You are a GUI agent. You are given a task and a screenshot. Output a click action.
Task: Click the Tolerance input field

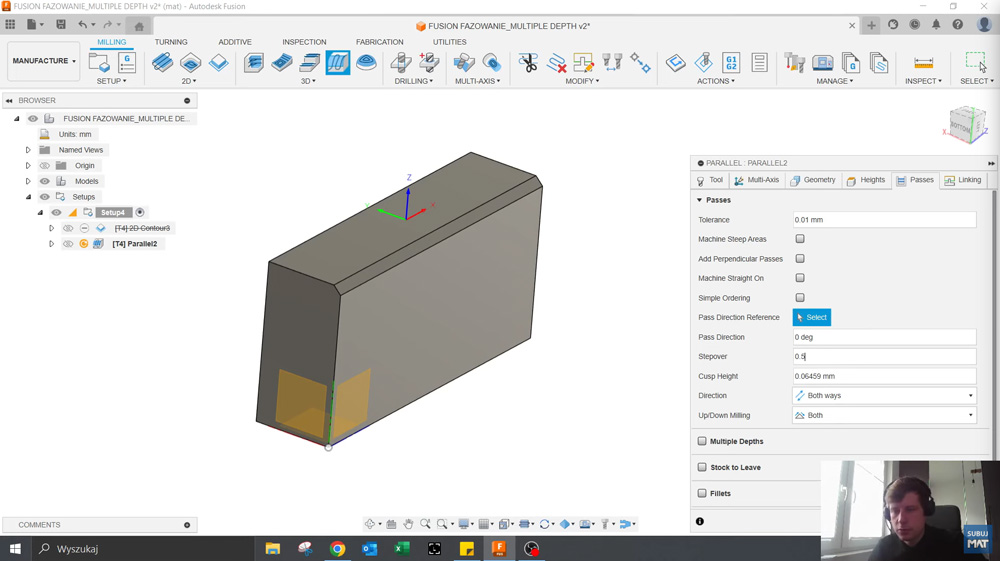click(884, 219)
